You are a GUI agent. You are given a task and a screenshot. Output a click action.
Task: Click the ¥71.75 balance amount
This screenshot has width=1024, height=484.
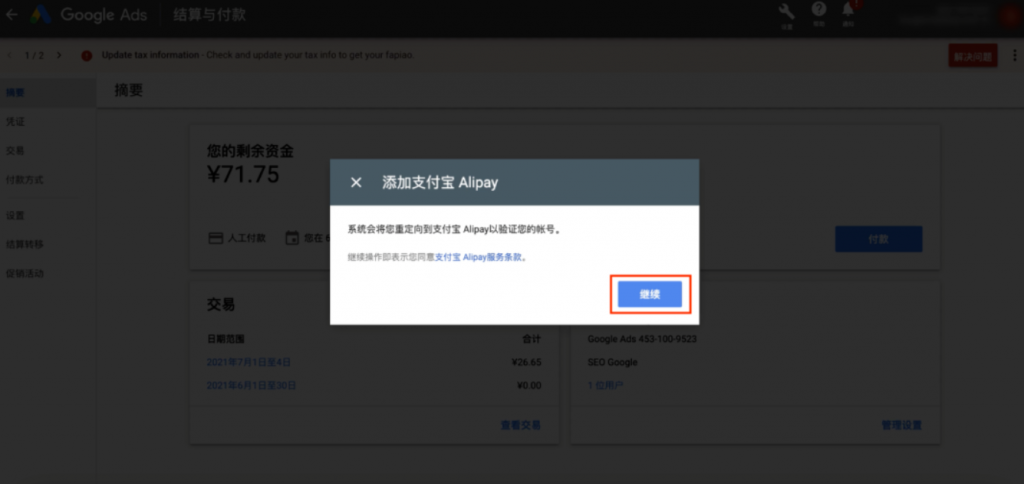pos(243,174)
